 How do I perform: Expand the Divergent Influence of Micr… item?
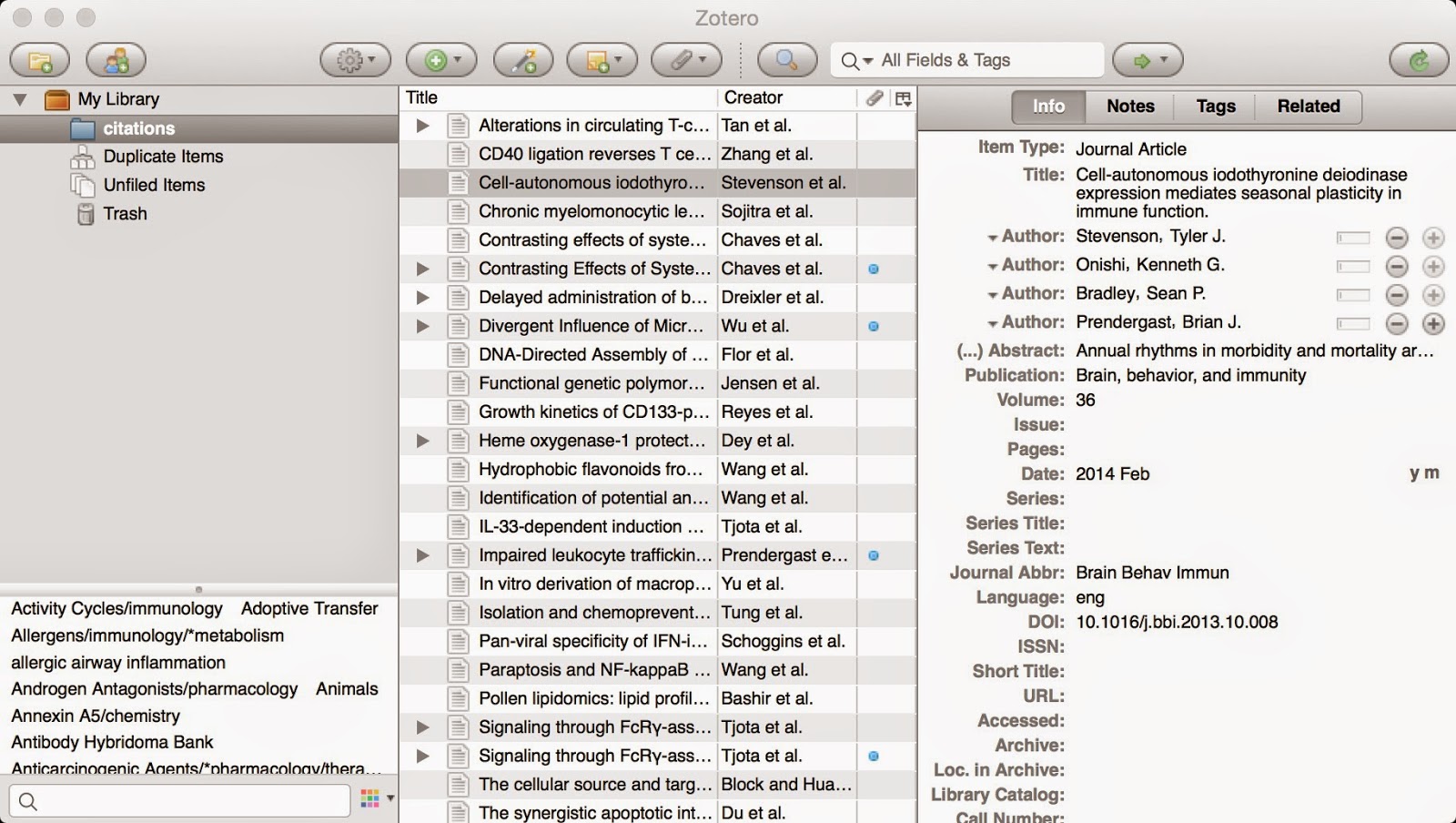(422, 326)
